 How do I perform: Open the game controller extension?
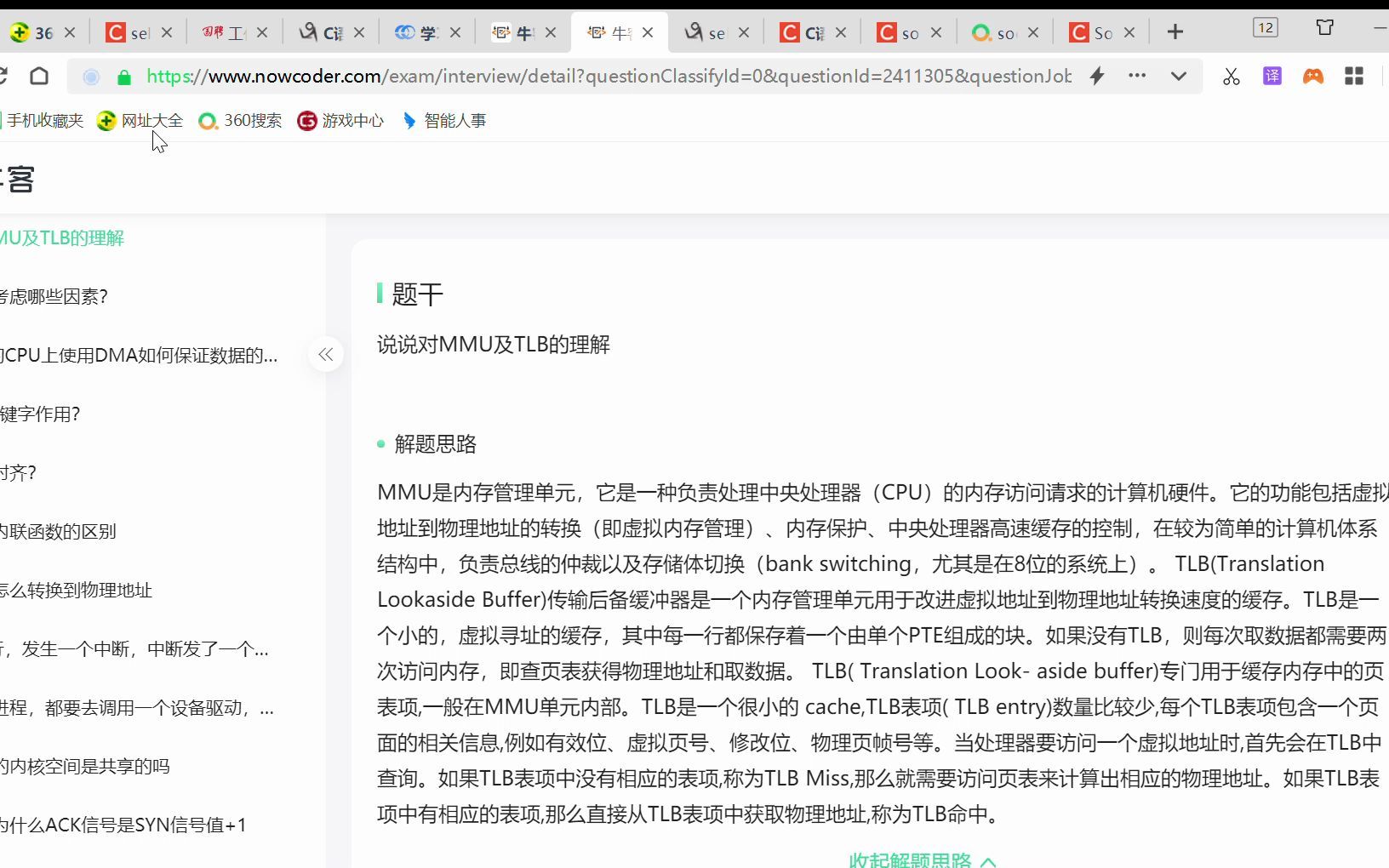[1313, 76]
